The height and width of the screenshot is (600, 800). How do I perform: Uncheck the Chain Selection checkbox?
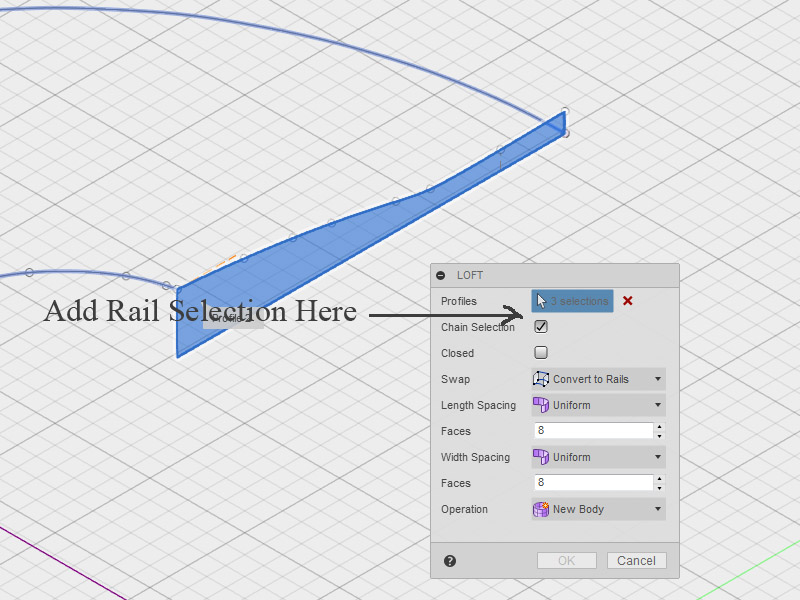[541, 327]
